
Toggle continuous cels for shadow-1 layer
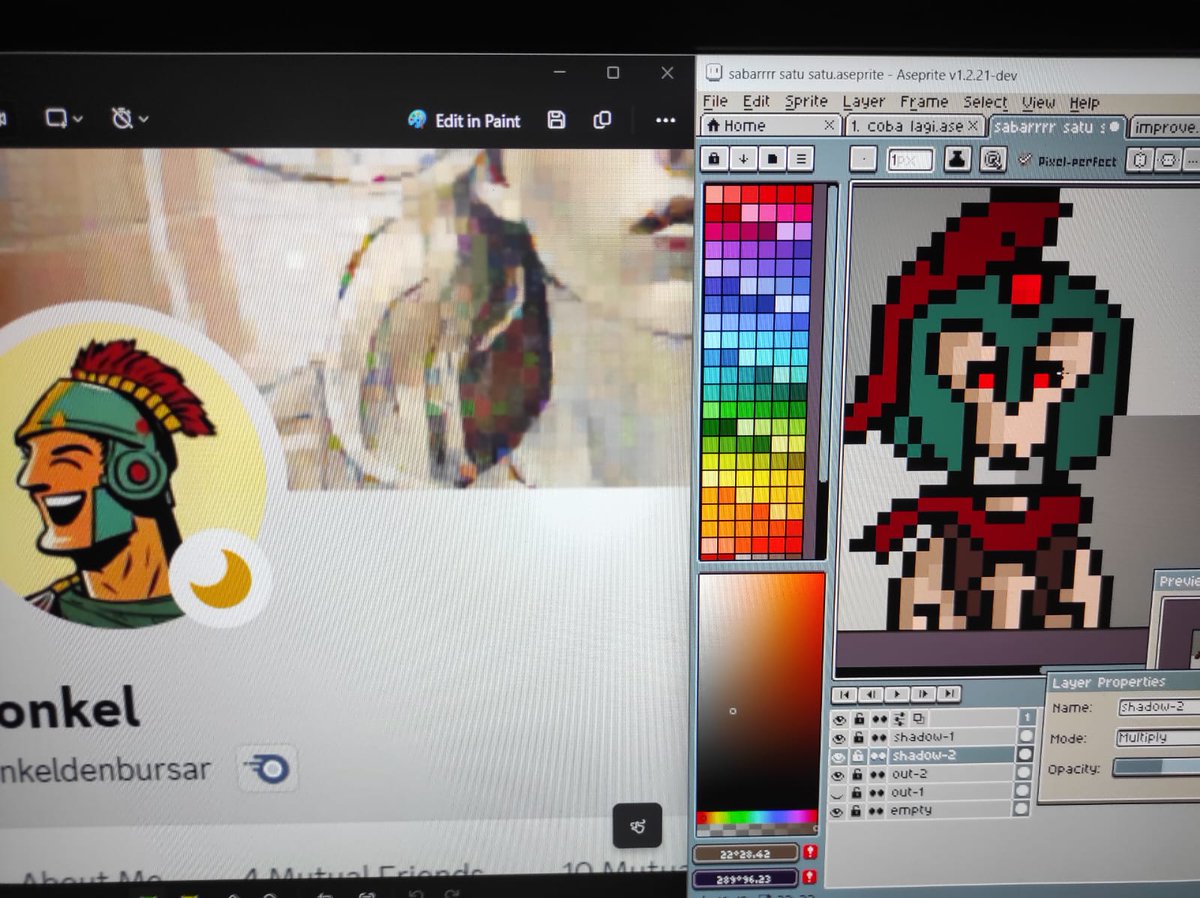click(x=878, y=738)
